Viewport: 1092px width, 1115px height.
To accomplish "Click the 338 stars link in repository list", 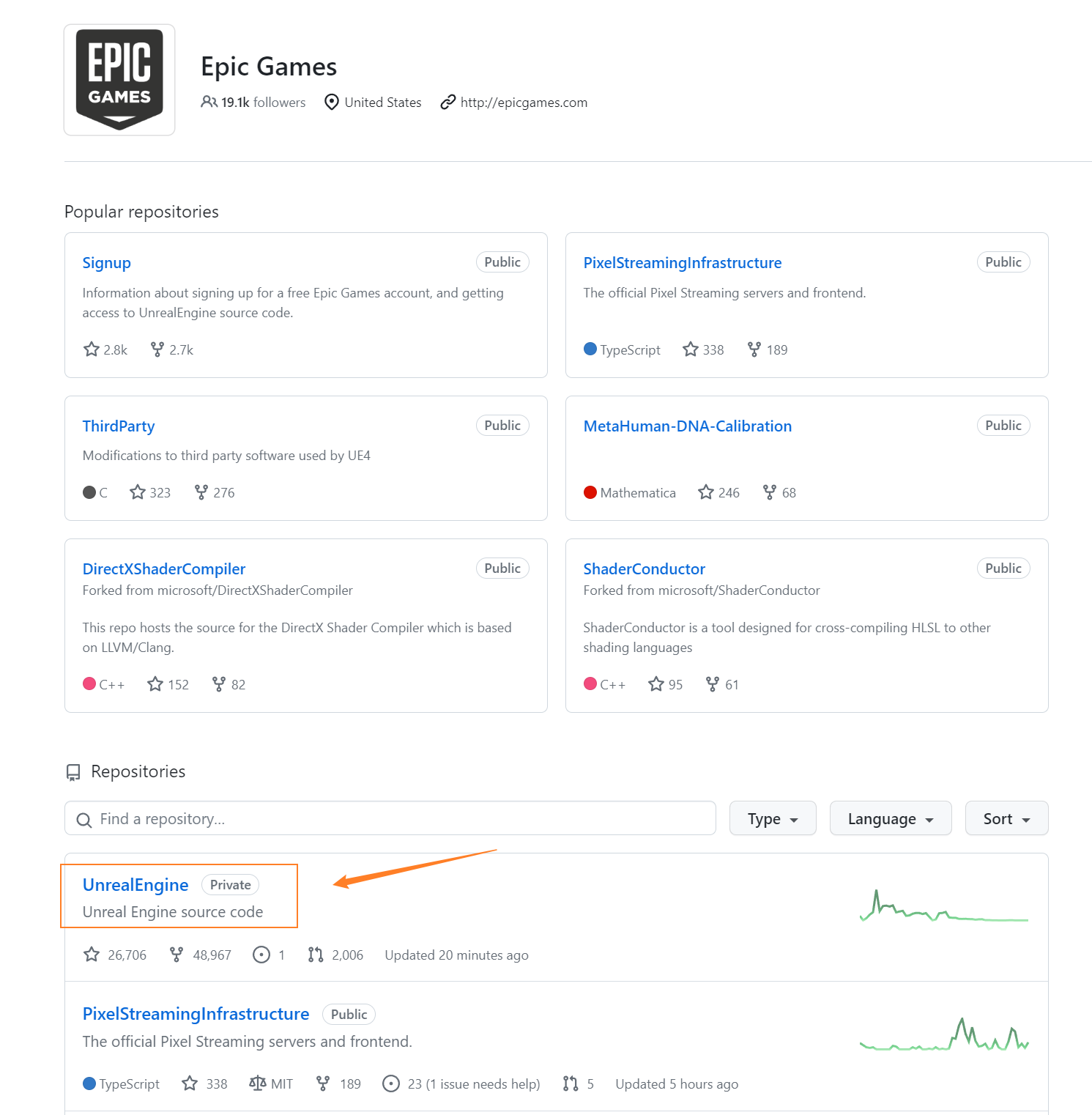I will 204,1084.
